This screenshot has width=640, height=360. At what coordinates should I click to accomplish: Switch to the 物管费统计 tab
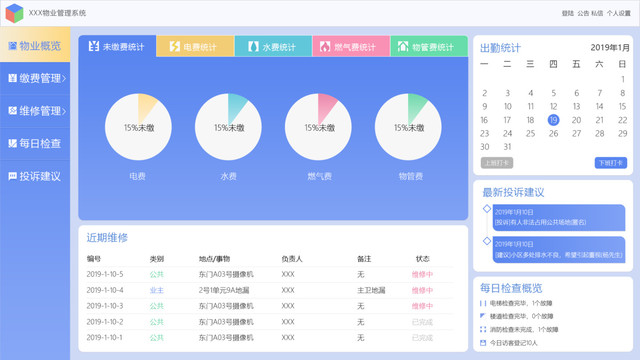point(429,46)
